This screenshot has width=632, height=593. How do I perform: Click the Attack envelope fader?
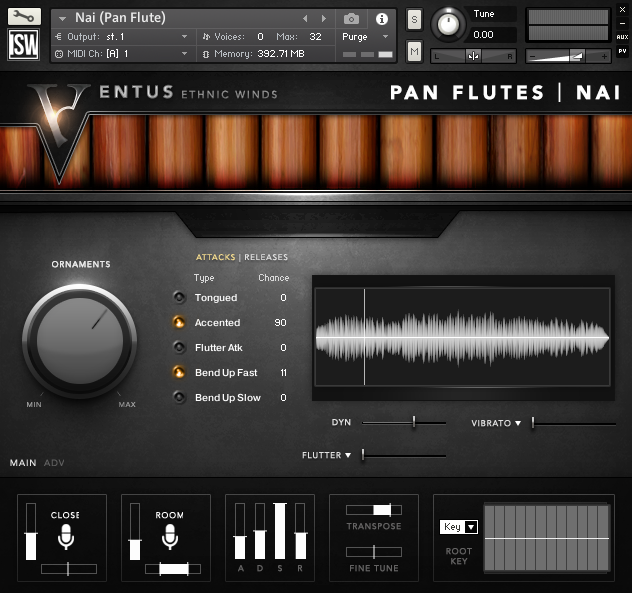(x=240, y=531)
